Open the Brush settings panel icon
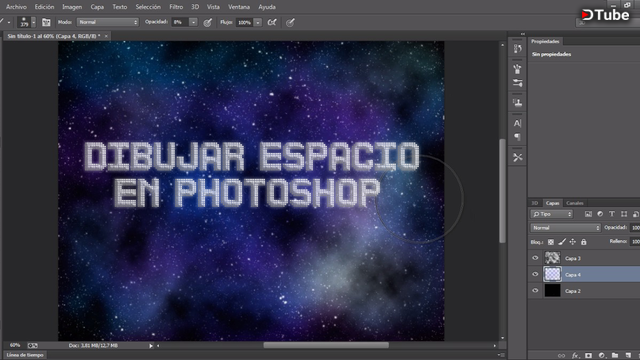The height and width of the screenshot is (360, 640). tap(518, 83)
